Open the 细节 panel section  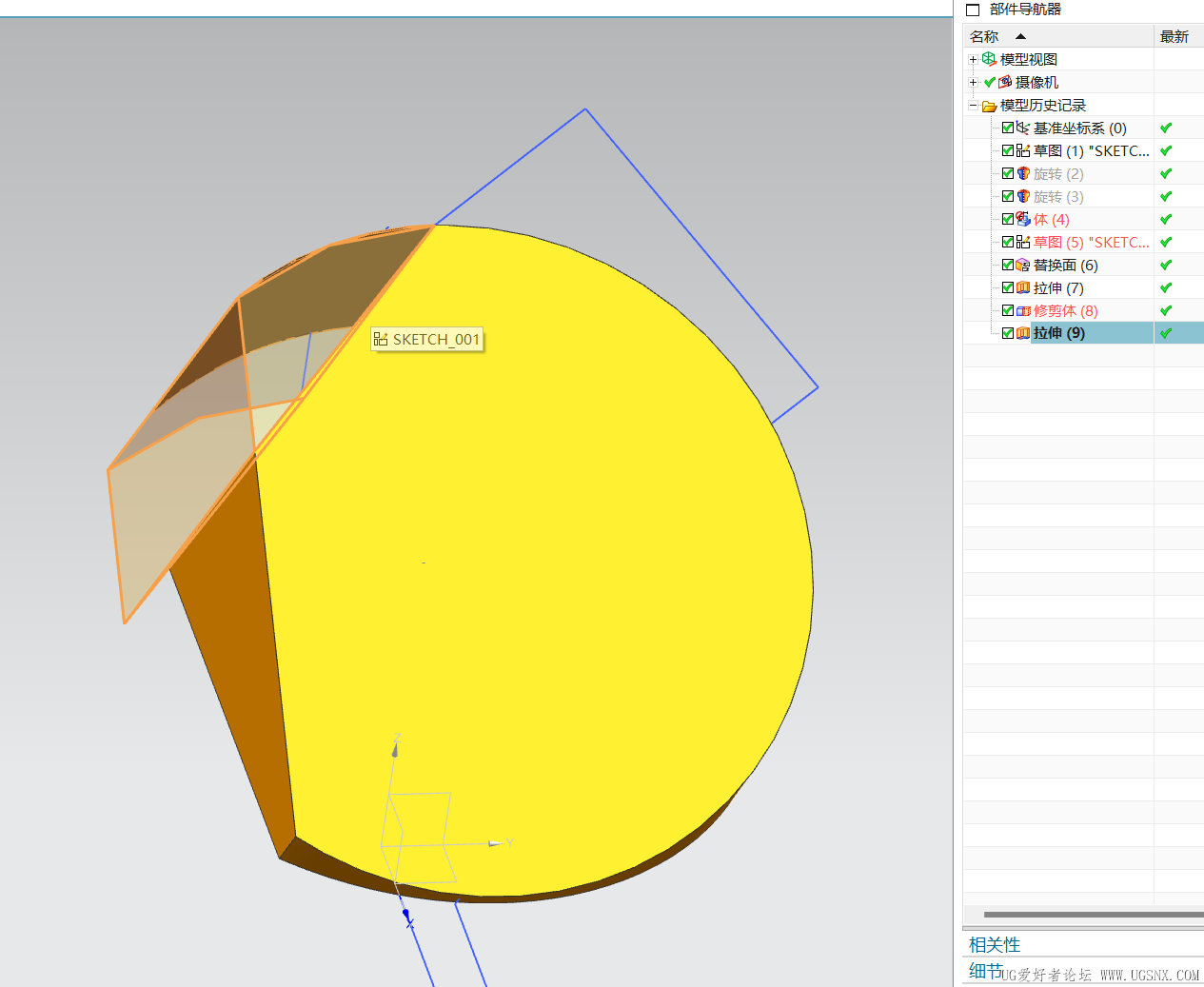tap(985, 971)
